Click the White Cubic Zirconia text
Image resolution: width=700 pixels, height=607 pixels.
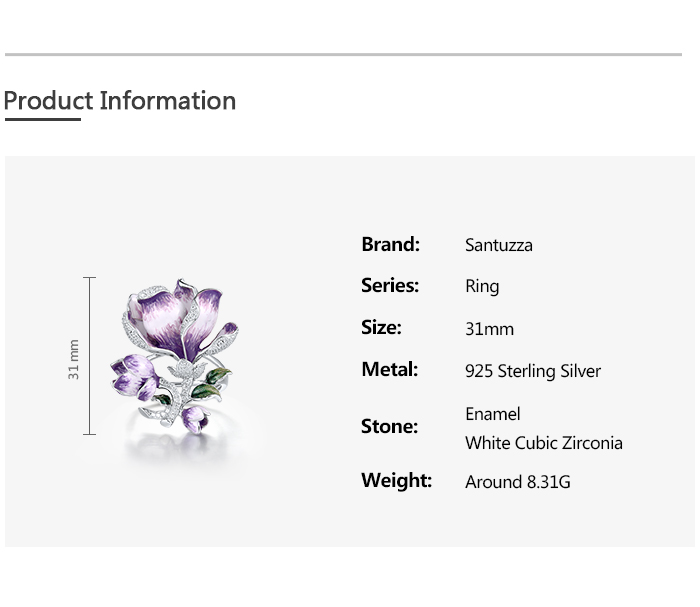(x=544, y=443)
